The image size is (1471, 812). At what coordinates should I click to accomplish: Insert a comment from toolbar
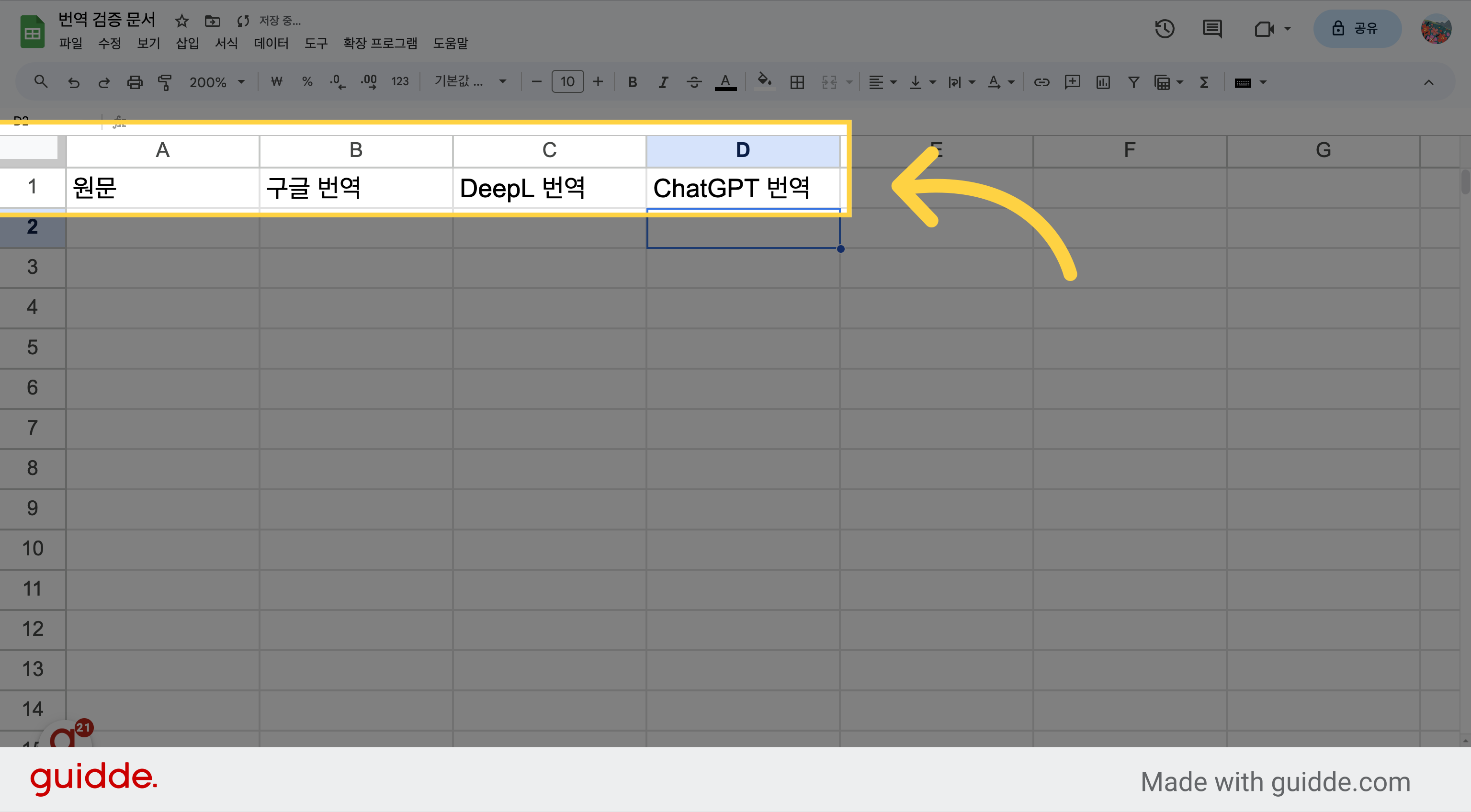pos(1073,82)
